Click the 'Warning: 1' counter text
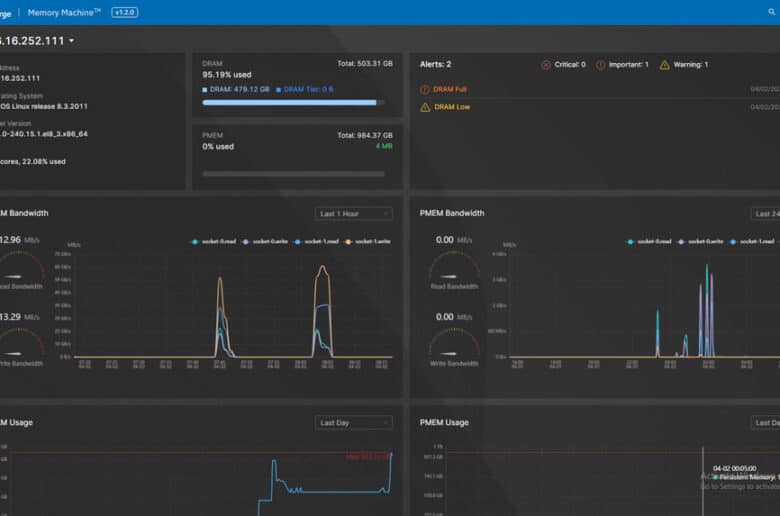Viewport: 780px width, 516px height. (x=691, y=65)
